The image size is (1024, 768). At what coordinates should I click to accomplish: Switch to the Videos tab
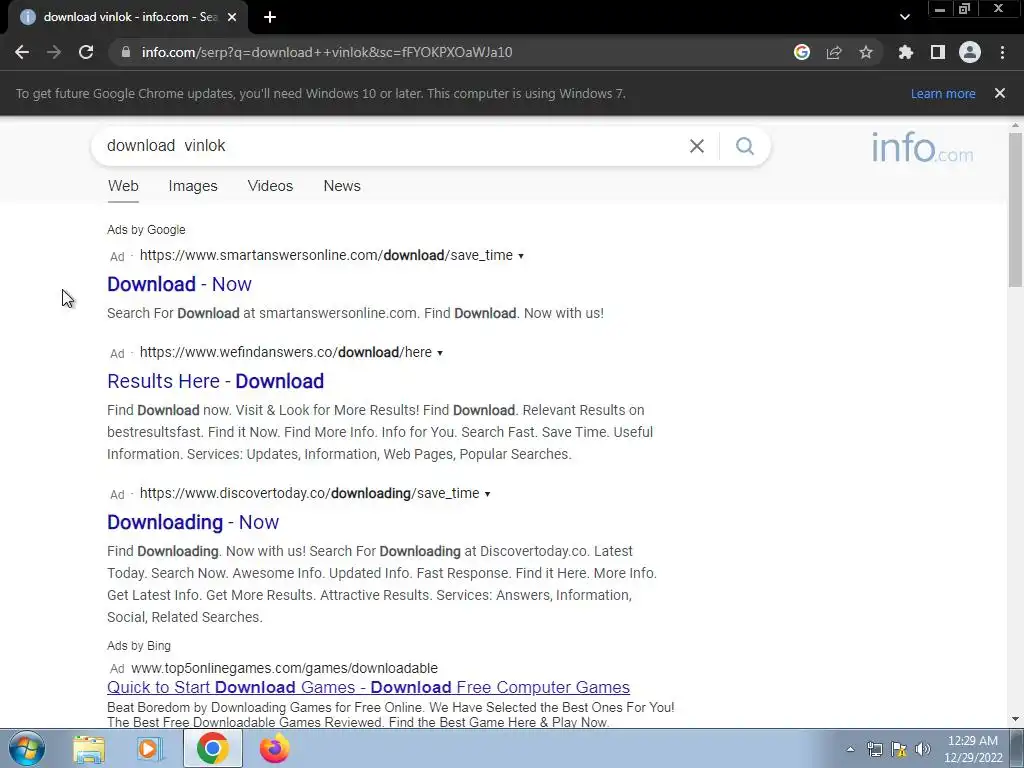point(270,185)
